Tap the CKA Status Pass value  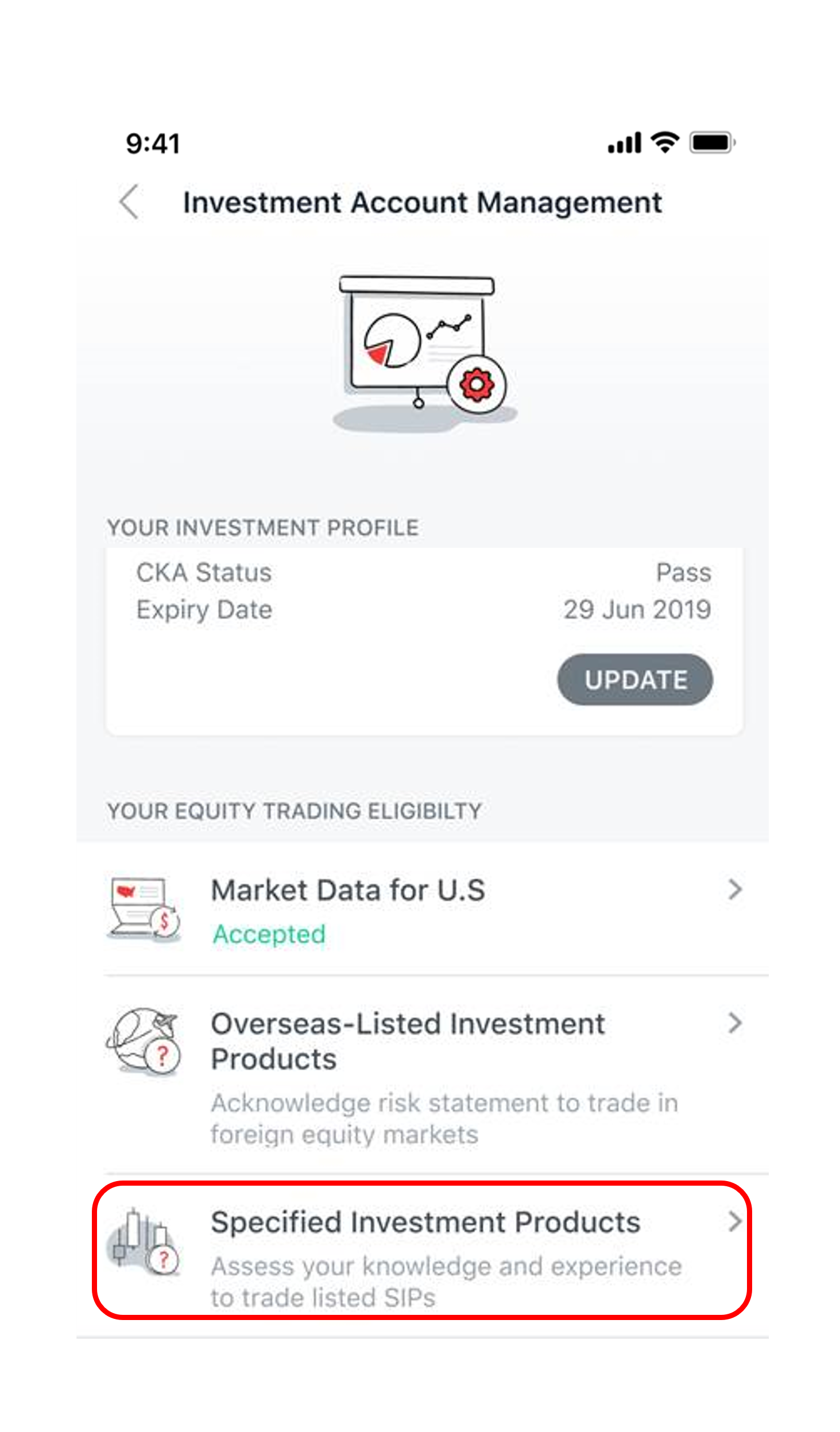point(683,572)
